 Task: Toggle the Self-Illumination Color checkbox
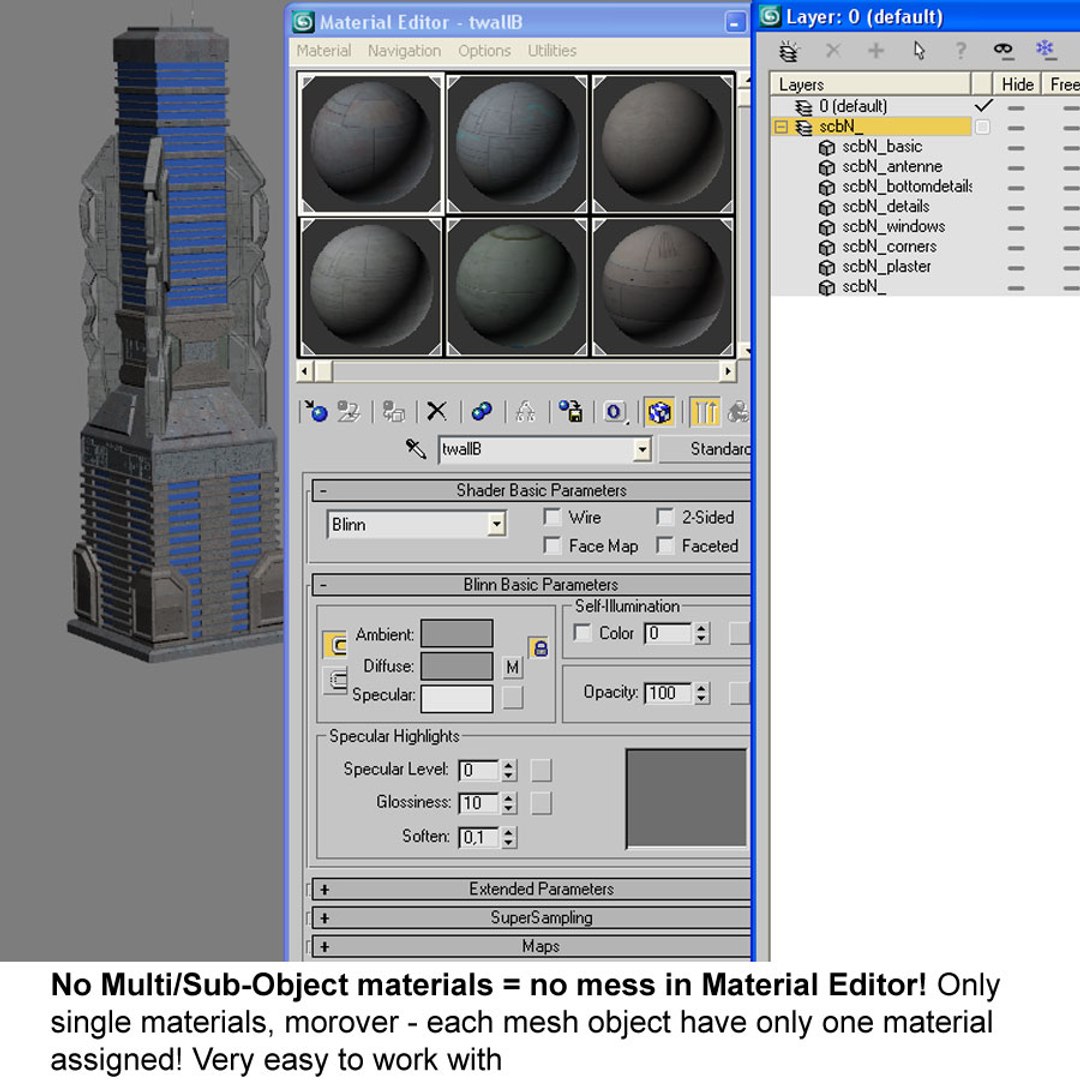click(582, 633)
